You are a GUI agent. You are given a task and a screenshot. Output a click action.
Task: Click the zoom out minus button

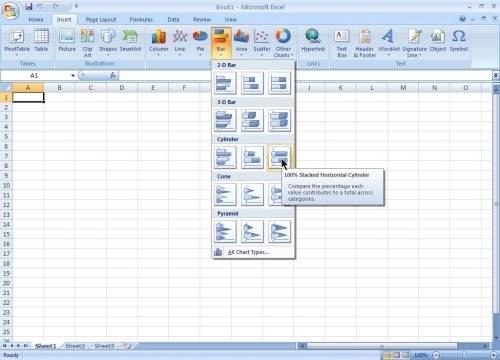pyautogui.click(x=437, y=355)
